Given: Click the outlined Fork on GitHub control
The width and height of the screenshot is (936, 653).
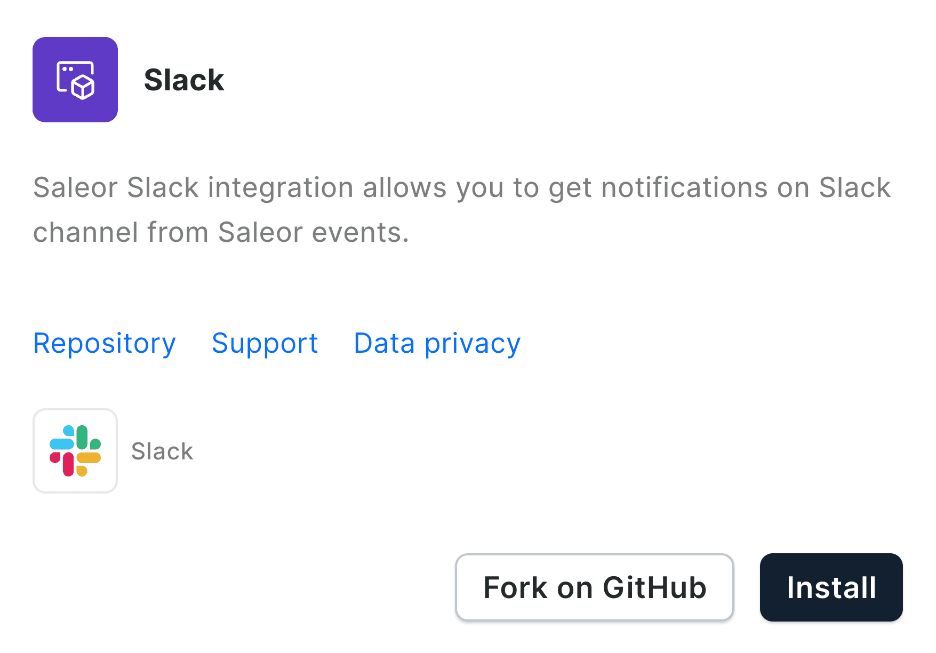Looking at the screenshot, I should [594, 587].
